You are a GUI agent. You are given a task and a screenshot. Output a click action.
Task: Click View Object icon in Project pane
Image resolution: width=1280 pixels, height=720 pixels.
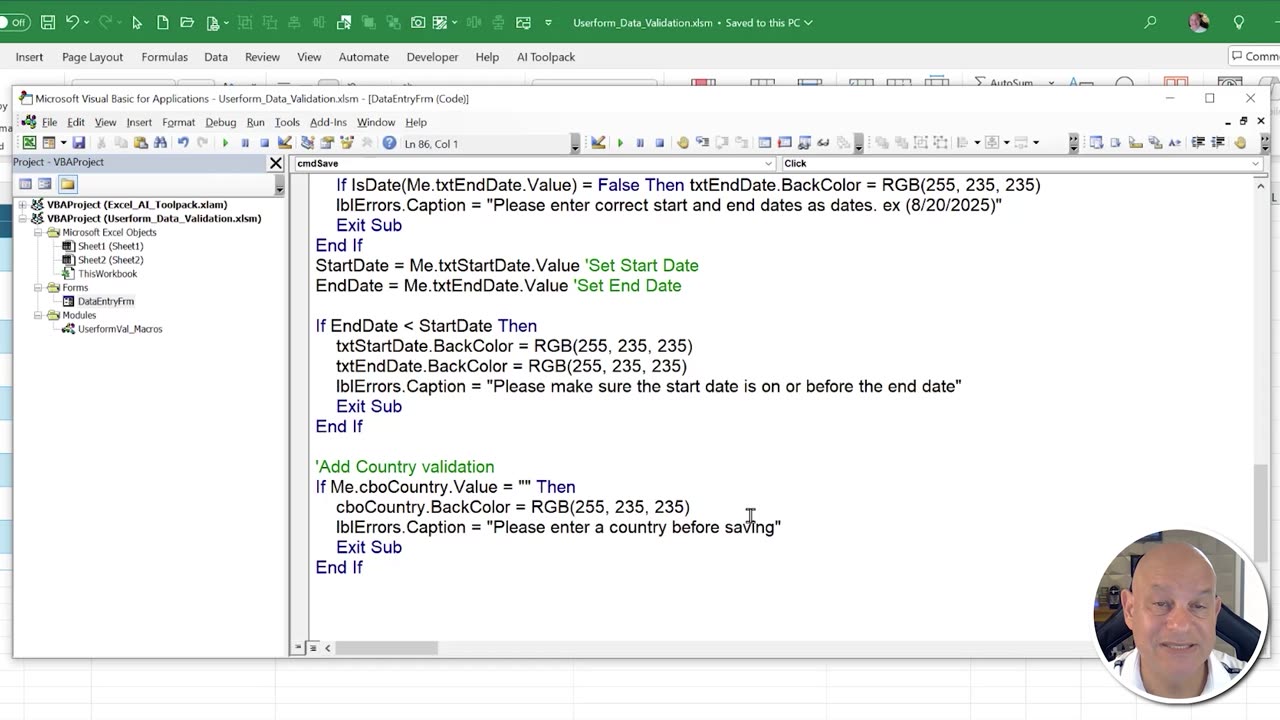pos(45,184)
